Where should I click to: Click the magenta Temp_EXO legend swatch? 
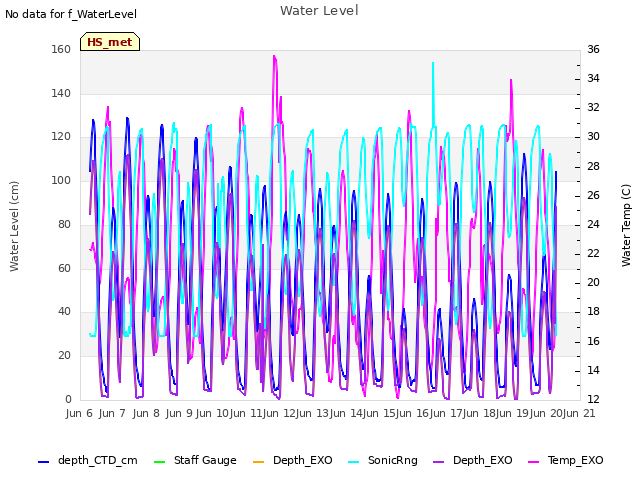tap(533, 462)
